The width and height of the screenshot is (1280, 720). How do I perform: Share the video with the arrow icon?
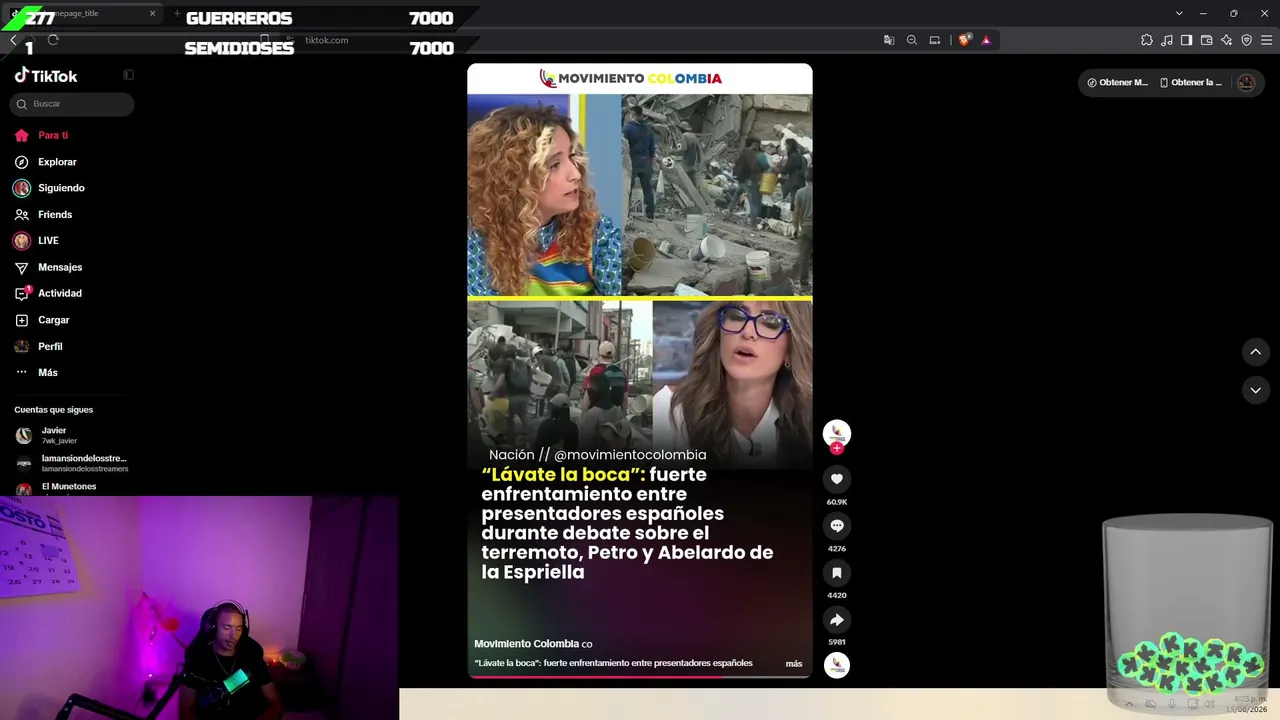837,620
